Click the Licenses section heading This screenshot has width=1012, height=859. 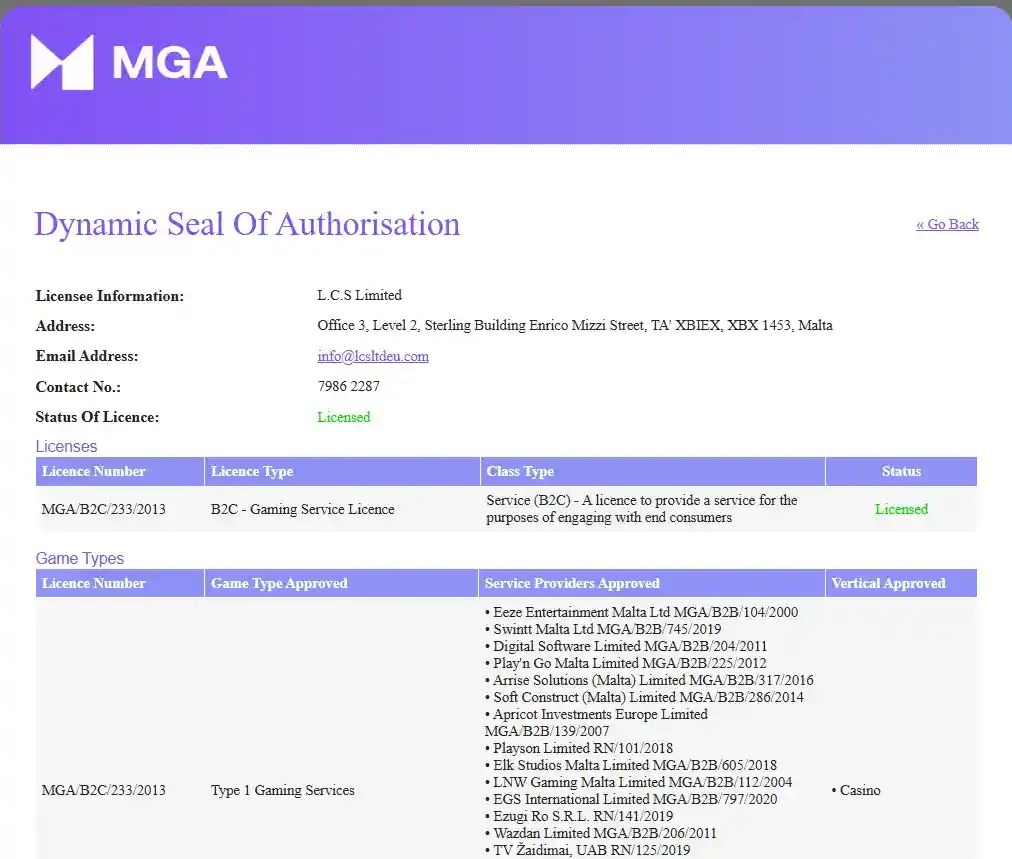pyautogui.click(x=66, y=446)
